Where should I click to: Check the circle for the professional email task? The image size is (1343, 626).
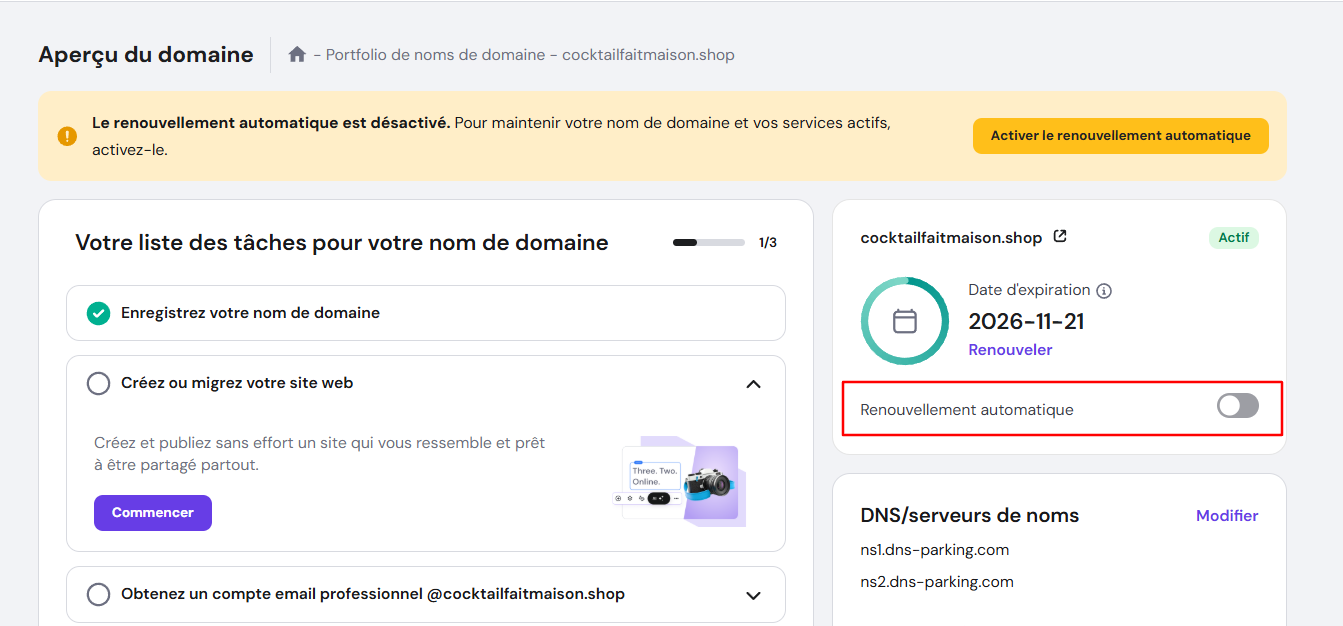pyautogui.click(x=98, y=594)
